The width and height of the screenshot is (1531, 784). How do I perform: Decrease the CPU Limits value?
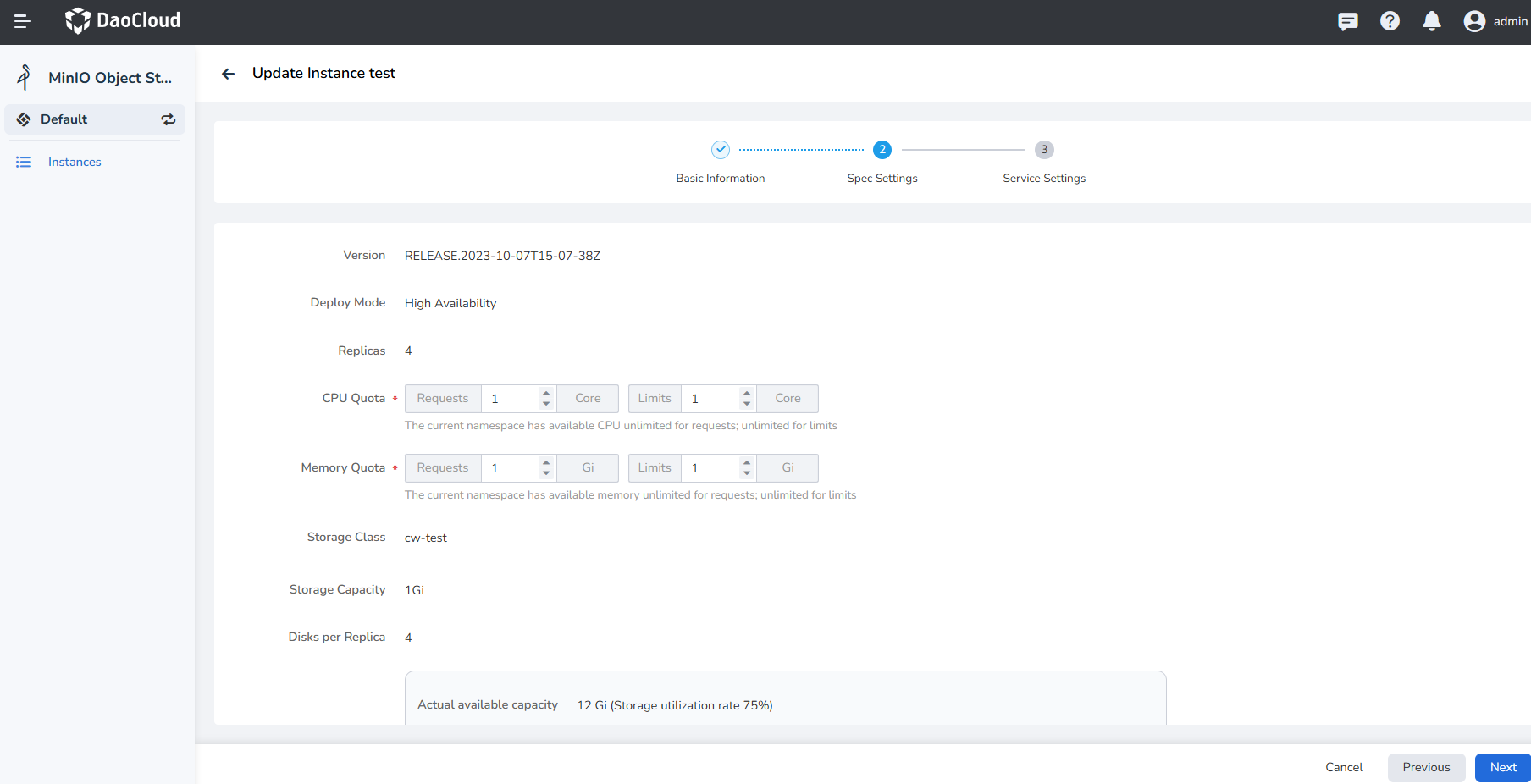click(746, 404)
